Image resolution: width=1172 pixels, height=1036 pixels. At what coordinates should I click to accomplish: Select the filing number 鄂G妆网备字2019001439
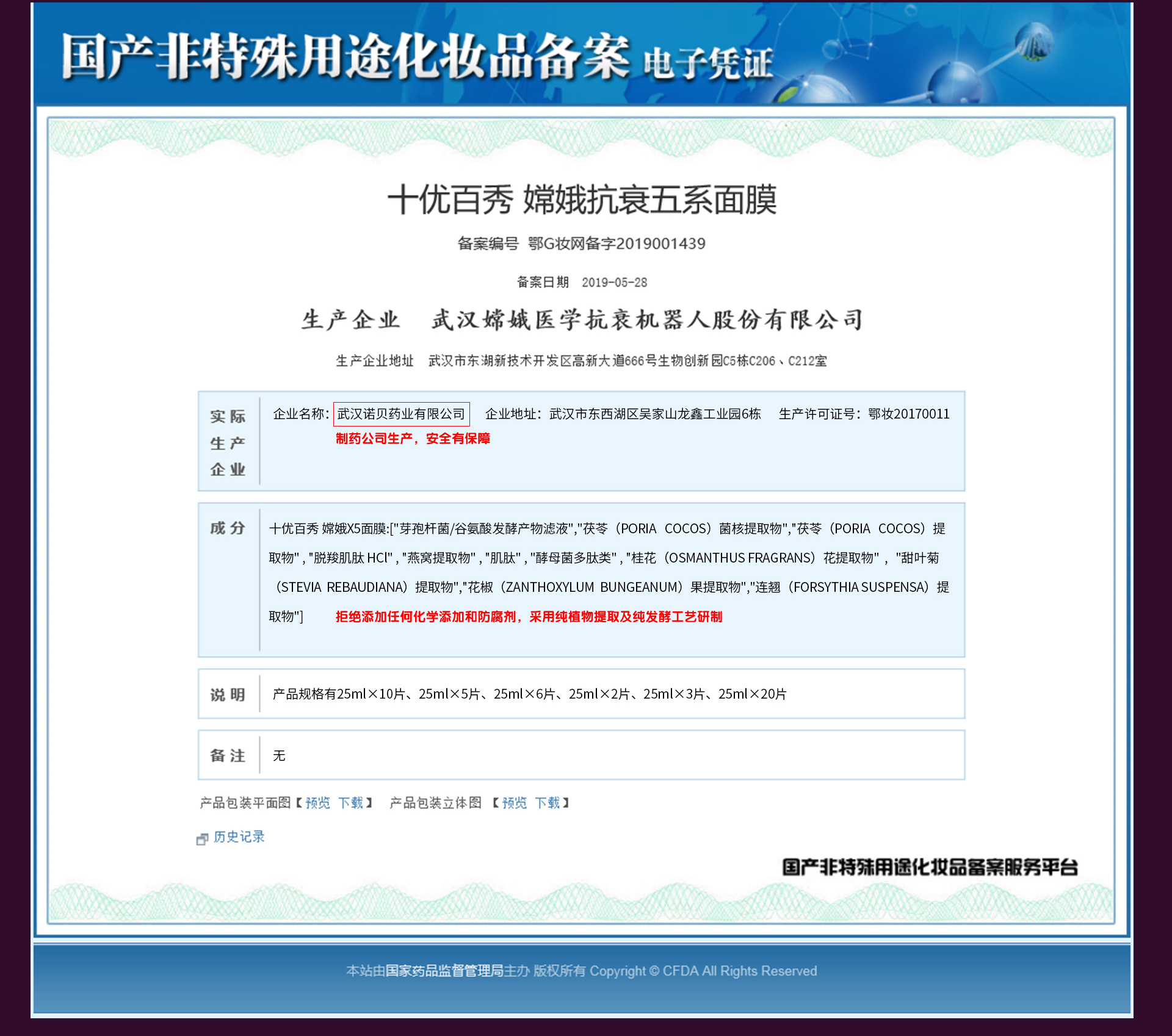(617, 243)
